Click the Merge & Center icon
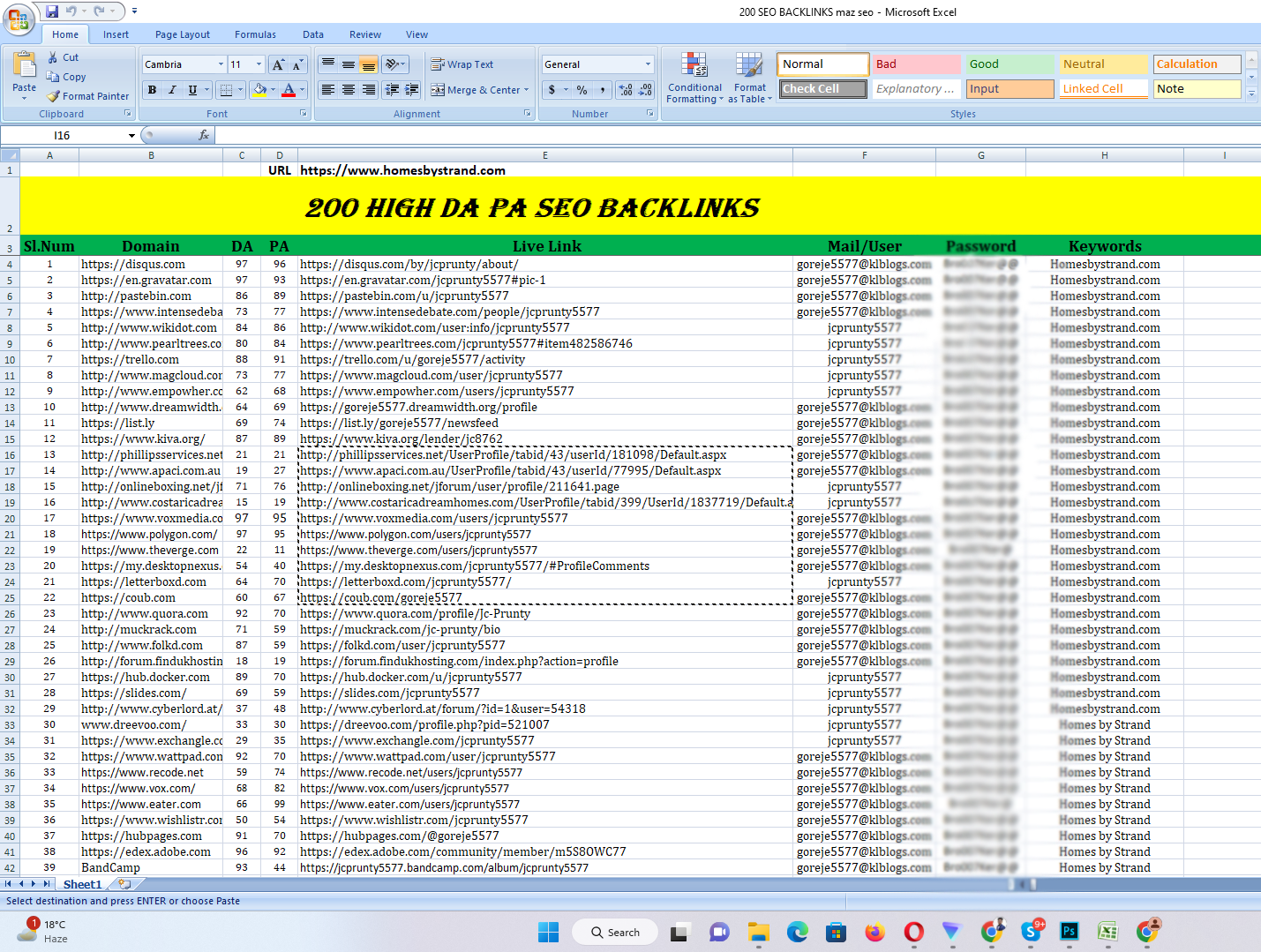This screenshot has height=952, width=1261. click(439, 89)
